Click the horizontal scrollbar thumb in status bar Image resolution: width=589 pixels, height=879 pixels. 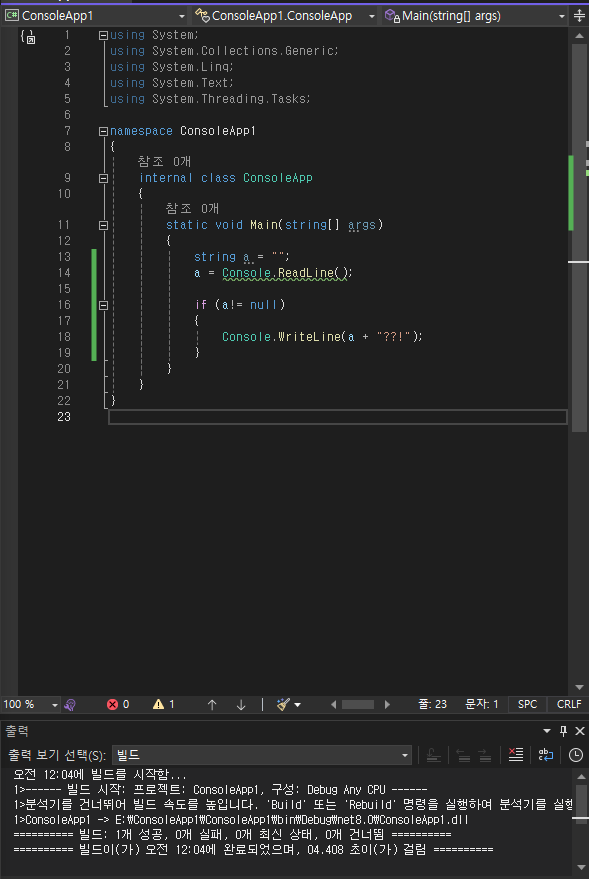pyautogui.click(x=358, y=705)
